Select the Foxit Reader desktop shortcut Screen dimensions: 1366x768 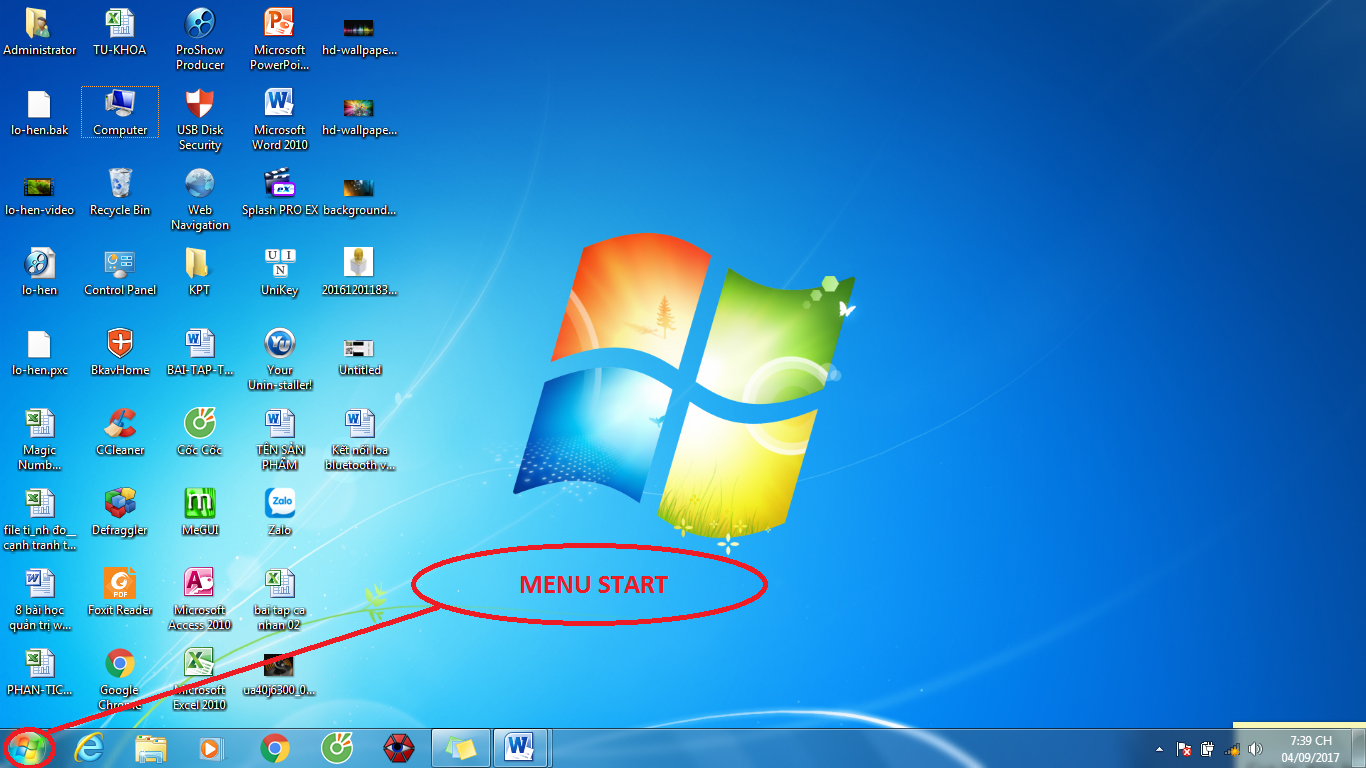[x=120, y=592]
